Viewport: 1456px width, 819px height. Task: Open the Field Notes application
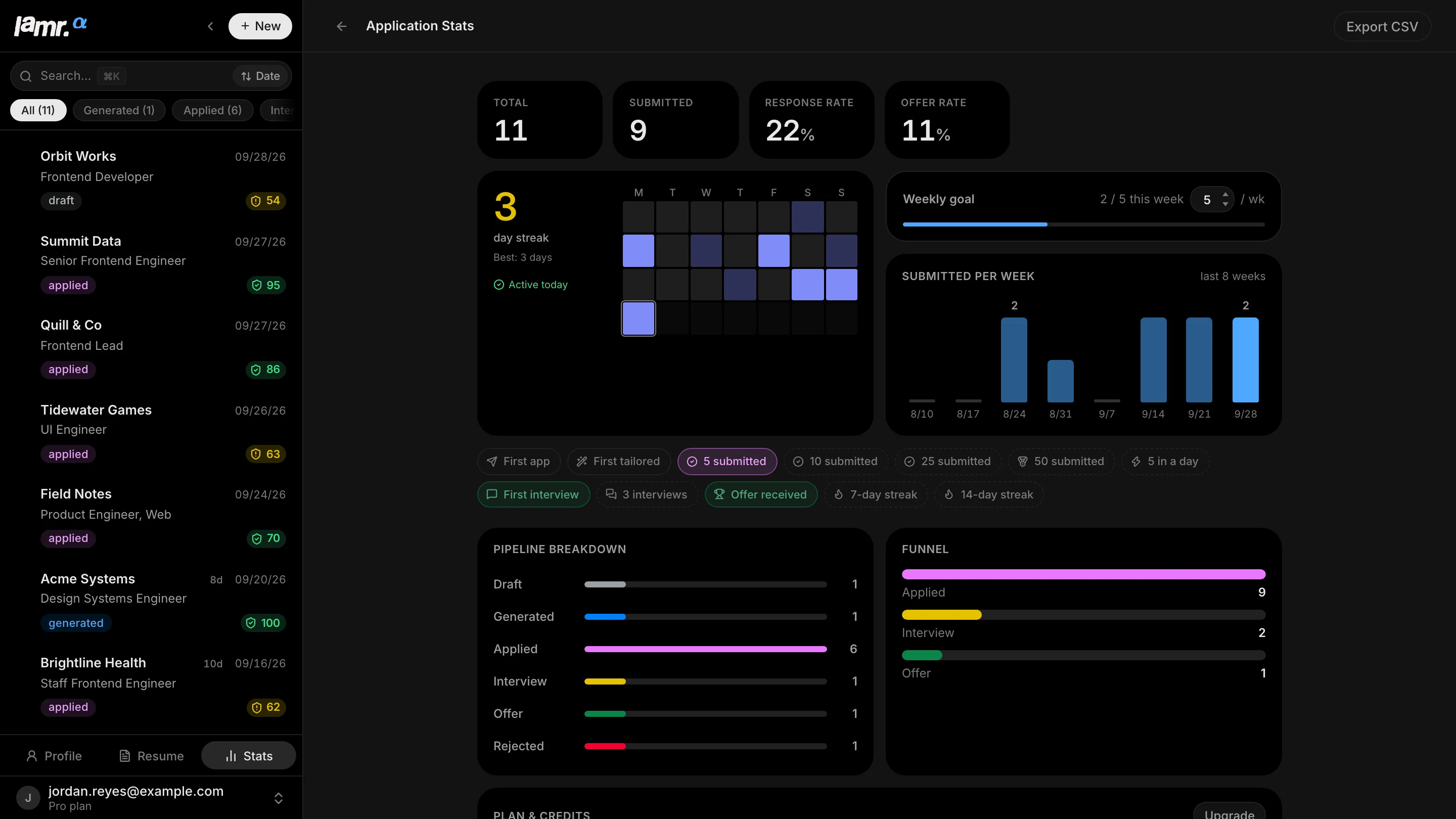click(152, 516)
